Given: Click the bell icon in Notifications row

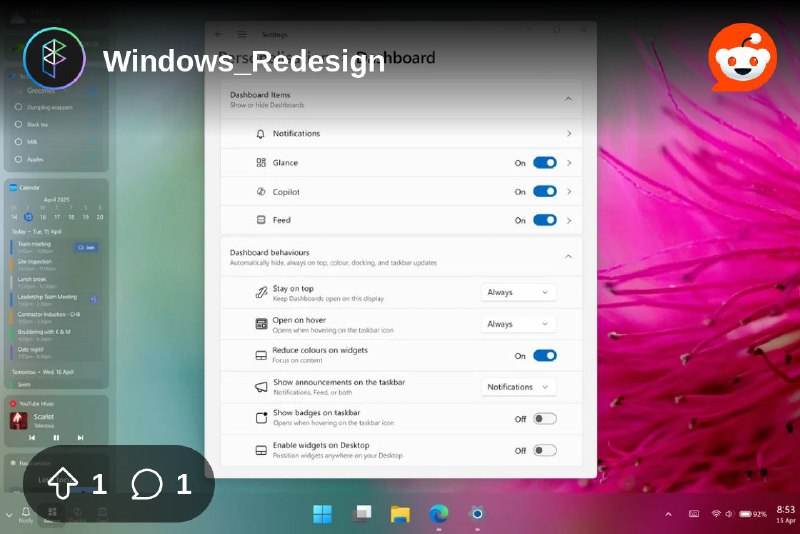Looking at the screenshot, I should [x=260, y=134].
